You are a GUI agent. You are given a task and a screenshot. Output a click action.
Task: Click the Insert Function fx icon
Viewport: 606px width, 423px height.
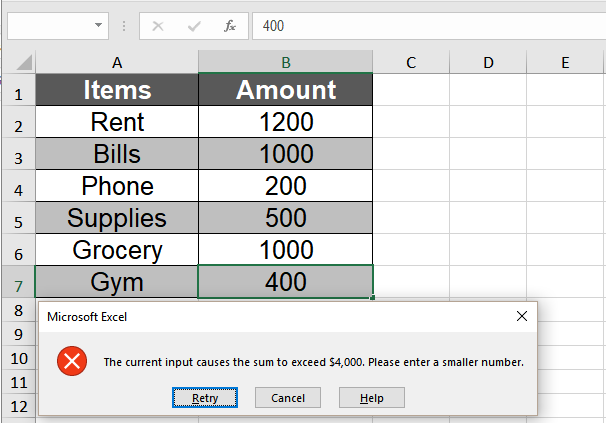229,26
